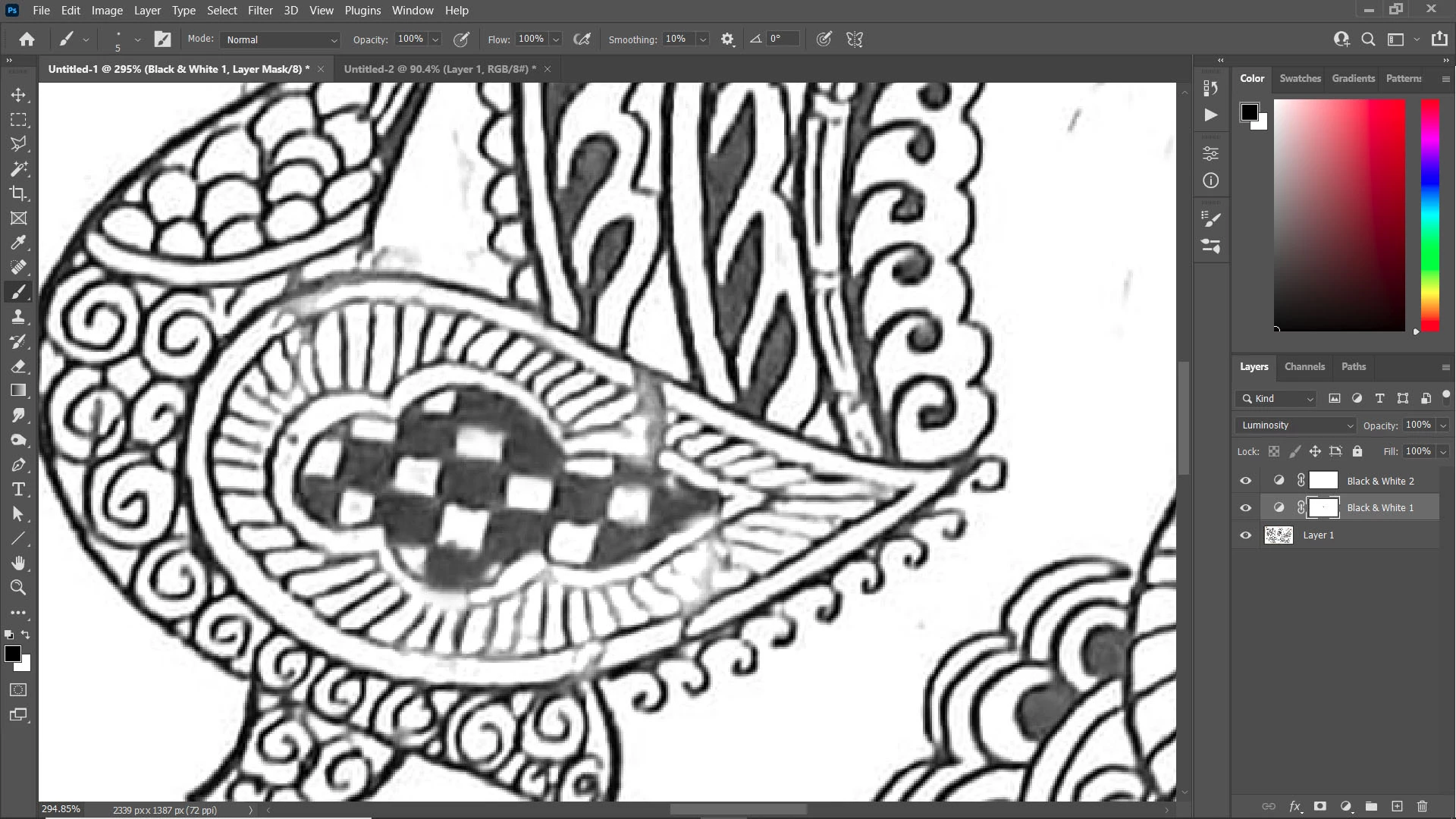
Task: Select the Eraser tool
Action: [19, 366]
